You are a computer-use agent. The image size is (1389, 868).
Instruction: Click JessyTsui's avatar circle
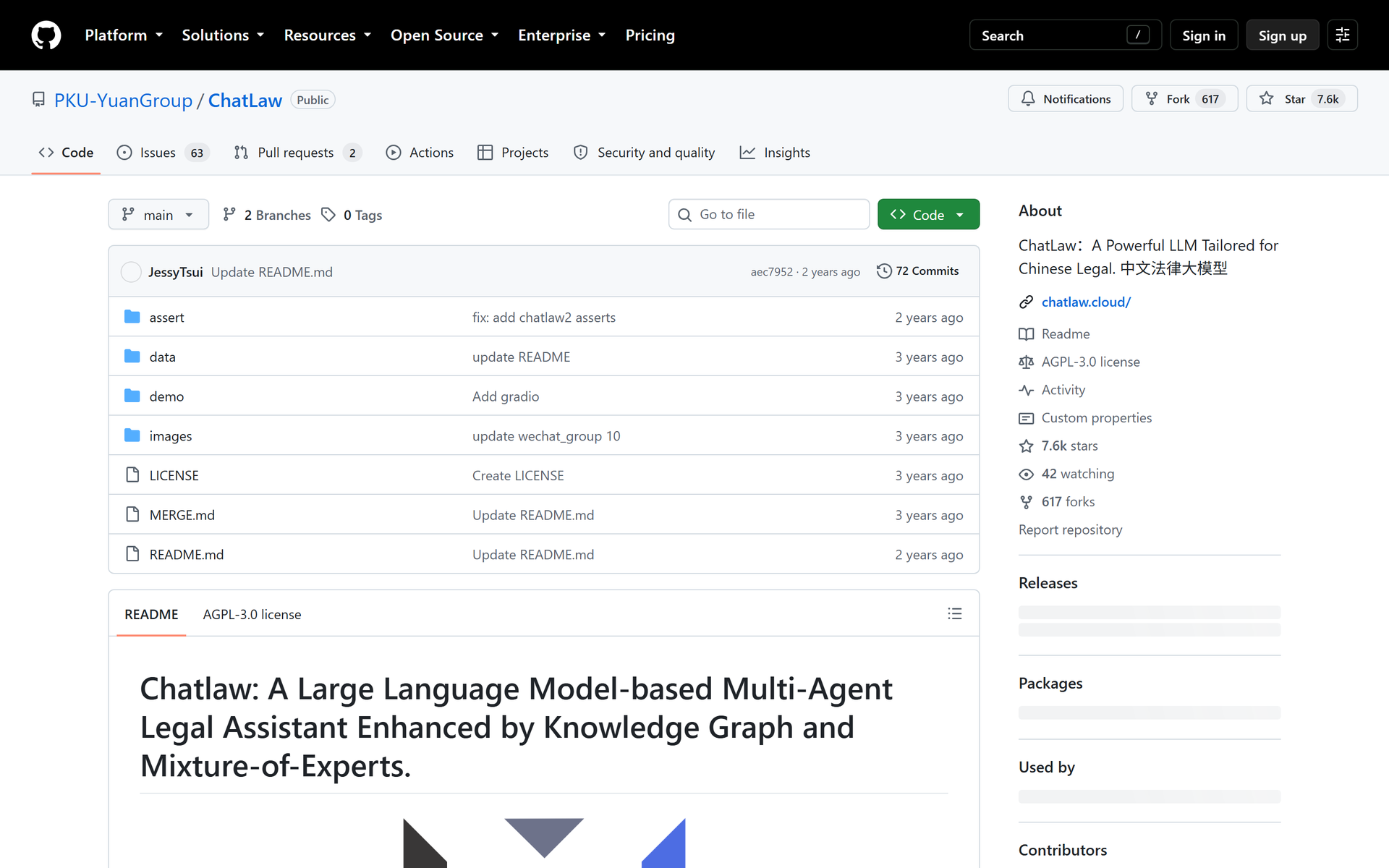pos(131,271)
